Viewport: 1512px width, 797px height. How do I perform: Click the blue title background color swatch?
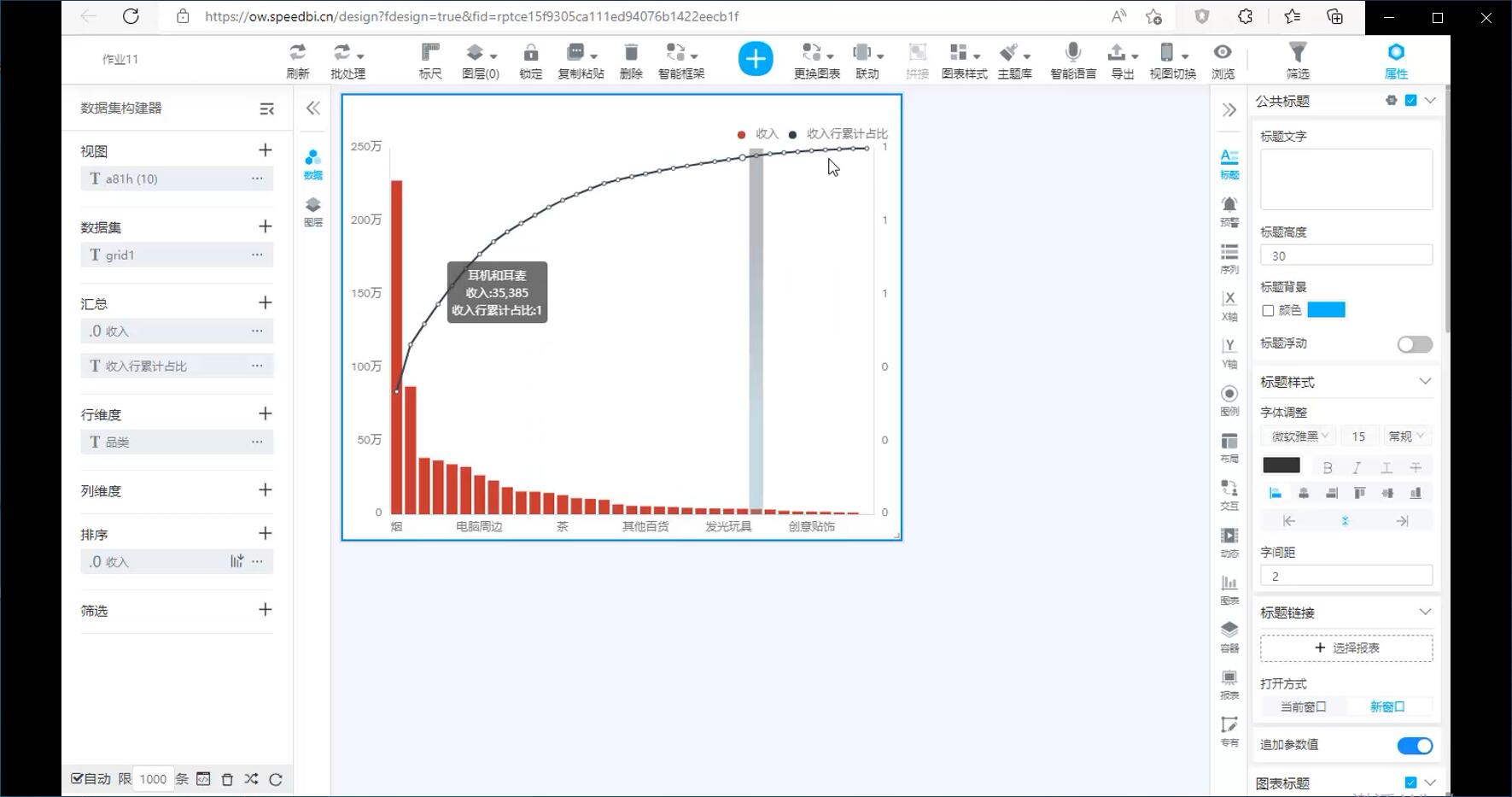(x=1326, y=310)
